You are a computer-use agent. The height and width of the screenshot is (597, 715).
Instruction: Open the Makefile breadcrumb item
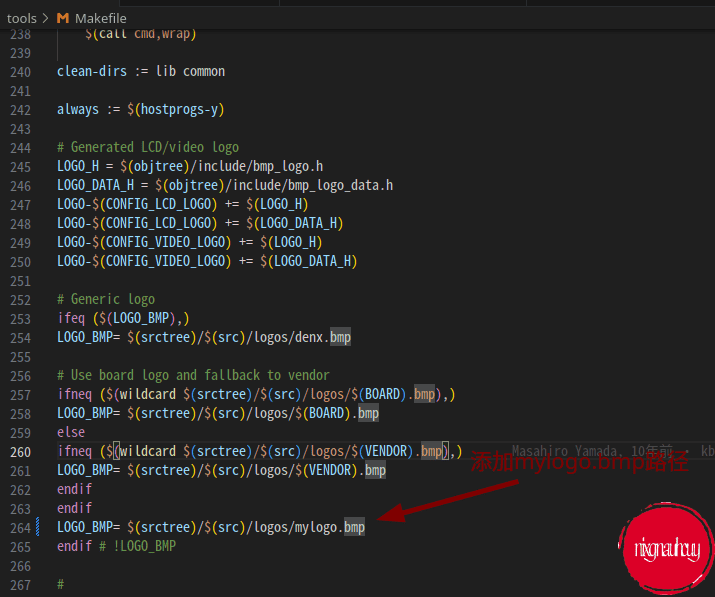point(100,18)
